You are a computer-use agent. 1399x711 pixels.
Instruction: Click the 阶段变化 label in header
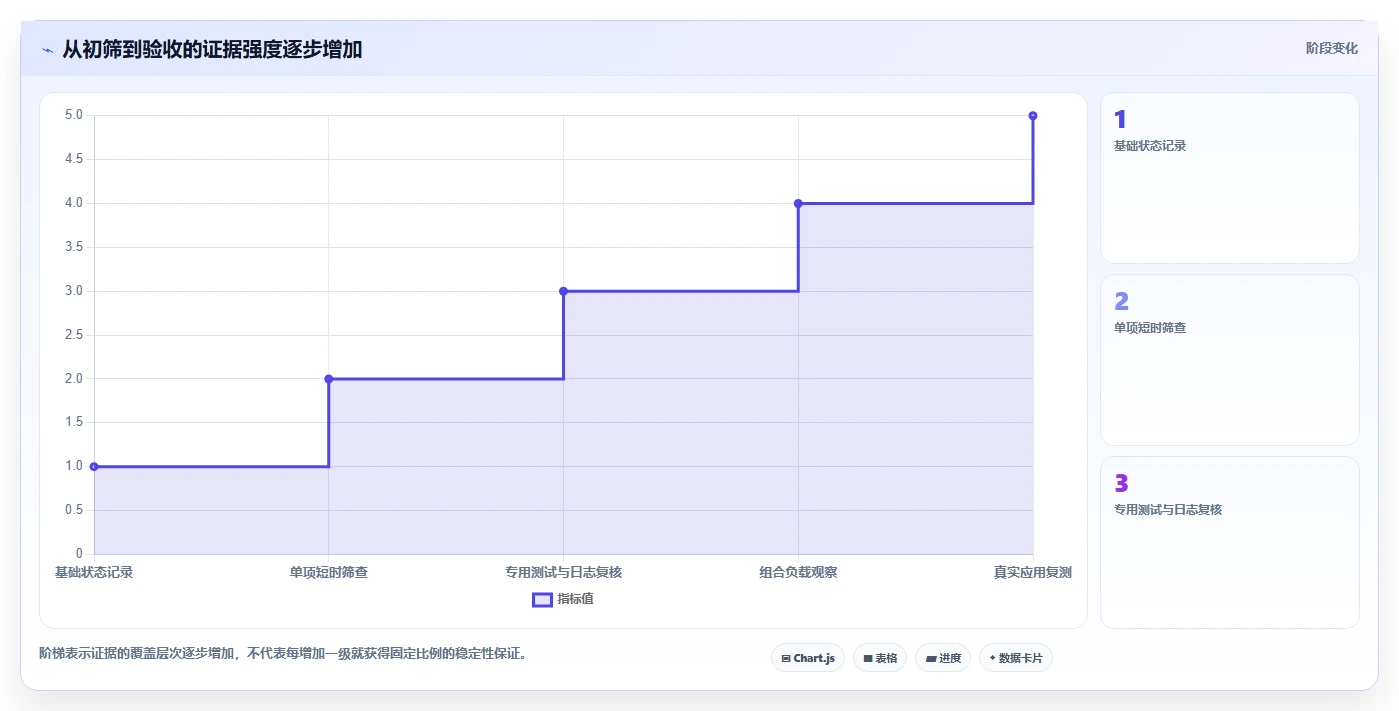point(1332,48)
